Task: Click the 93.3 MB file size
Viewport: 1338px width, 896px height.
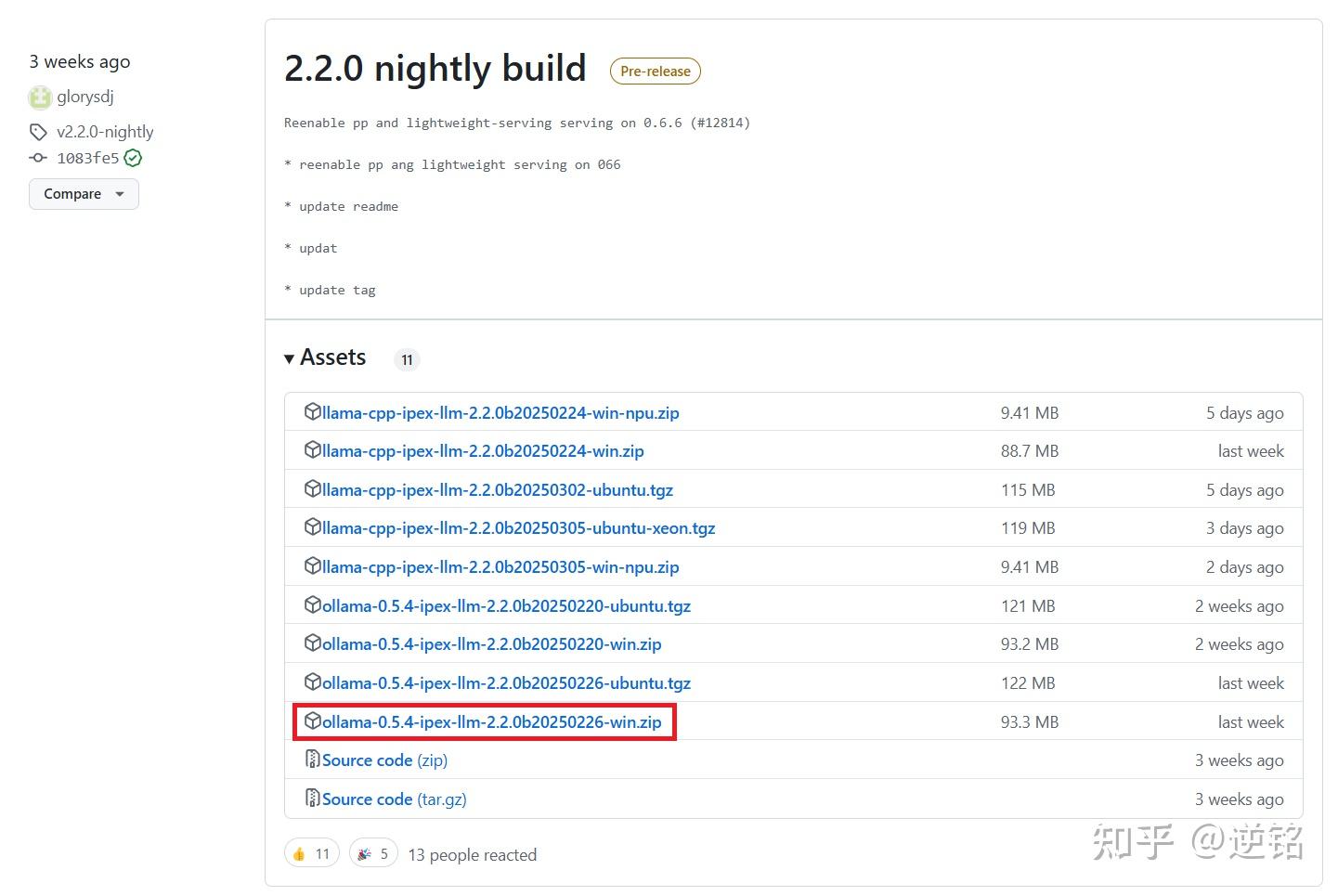Action: pos(1030,722)
